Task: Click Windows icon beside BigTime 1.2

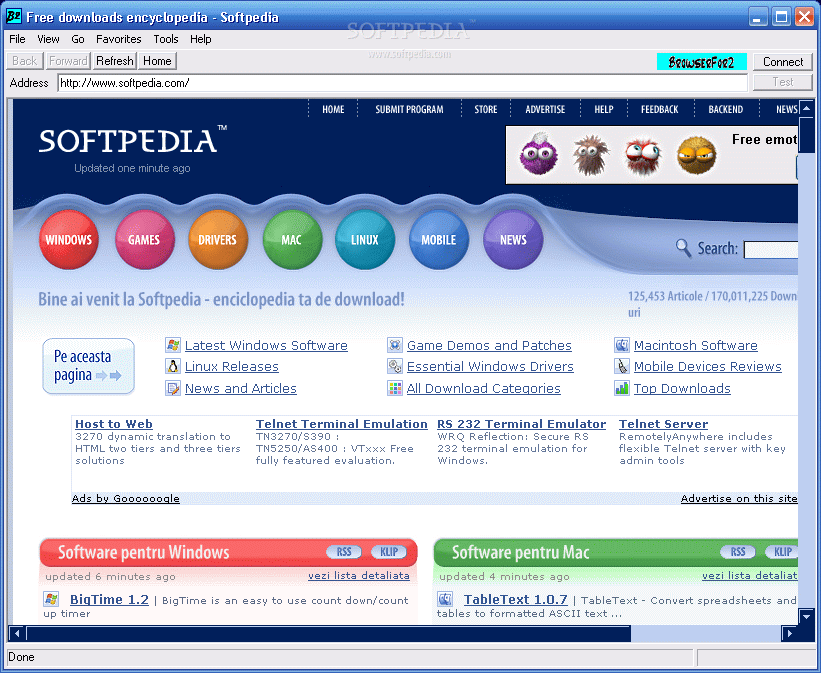Action: [51, 599]
